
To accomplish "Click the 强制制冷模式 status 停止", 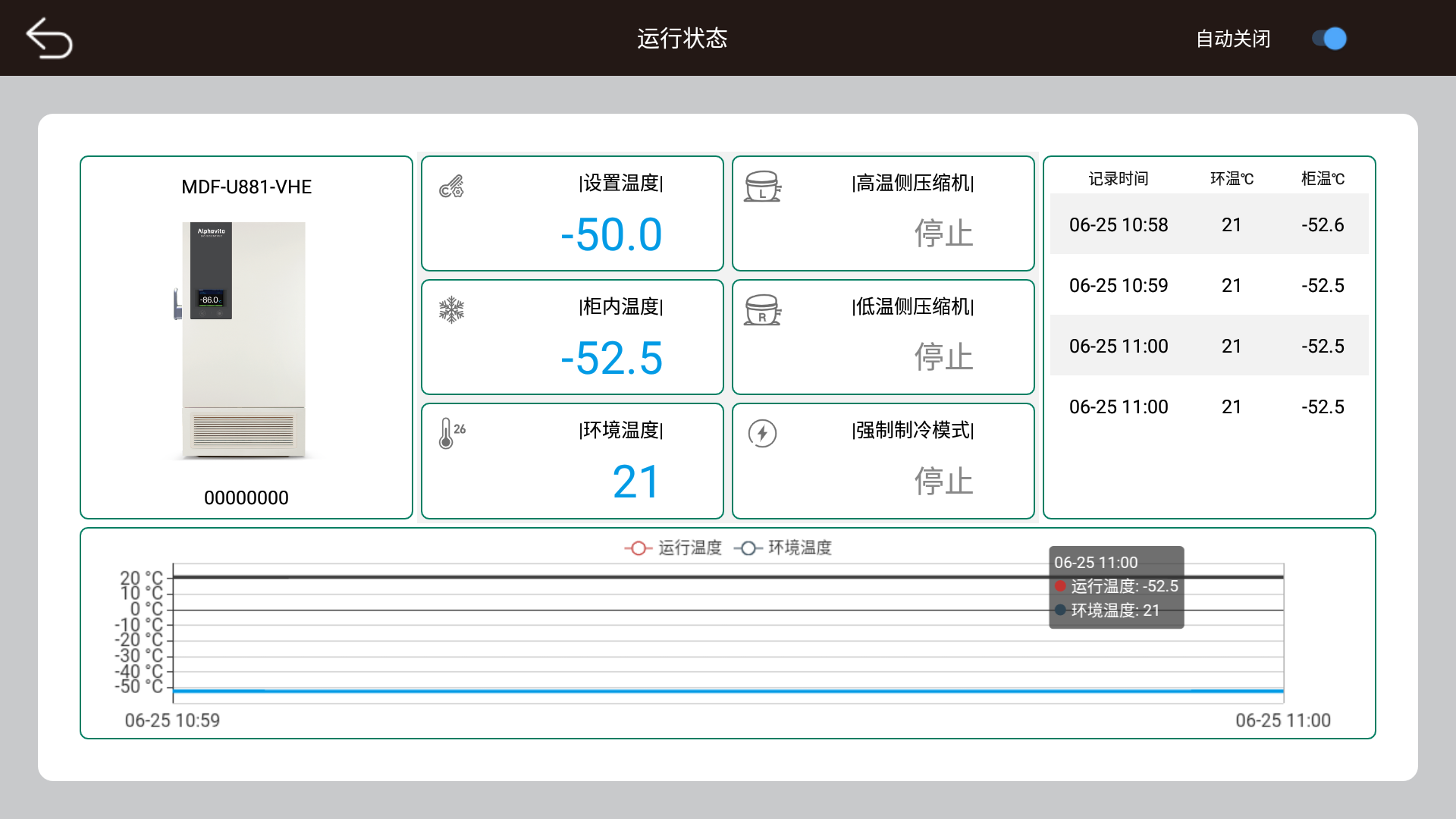I will coord(943,481).
